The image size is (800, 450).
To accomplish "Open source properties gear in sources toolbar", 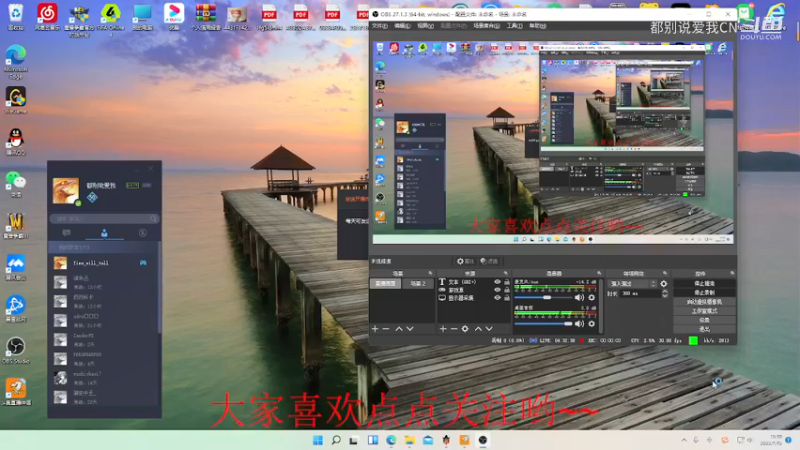I will point(465,329).
